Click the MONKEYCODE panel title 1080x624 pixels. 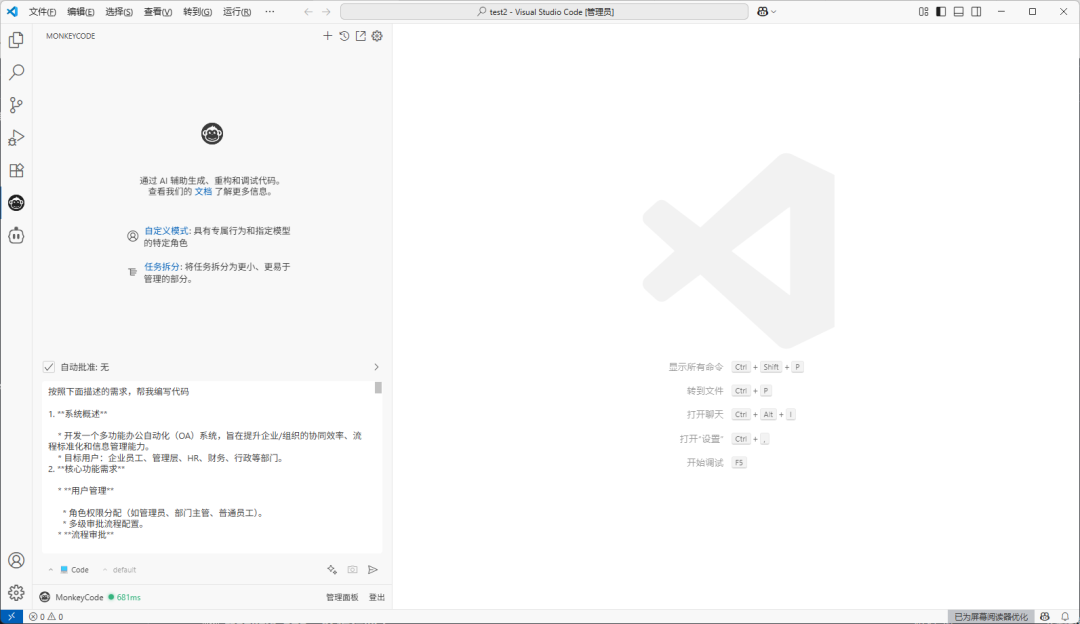(71, 36)
